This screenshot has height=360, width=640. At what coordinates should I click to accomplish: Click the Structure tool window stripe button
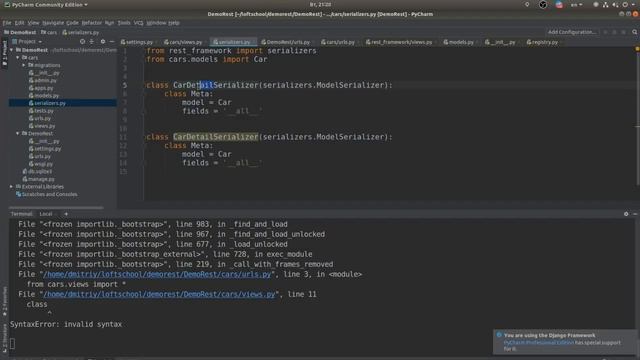point(4,338)
